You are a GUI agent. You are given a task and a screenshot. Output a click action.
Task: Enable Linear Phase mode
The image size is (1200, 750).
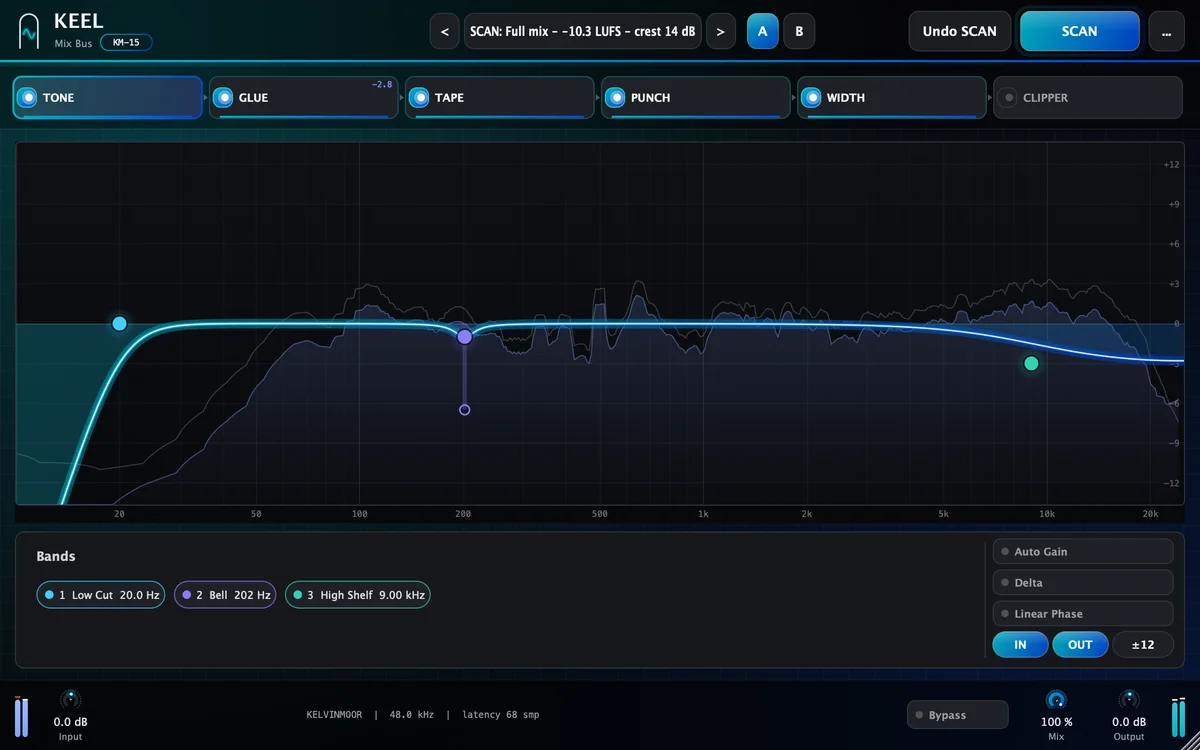[1083, 614]
